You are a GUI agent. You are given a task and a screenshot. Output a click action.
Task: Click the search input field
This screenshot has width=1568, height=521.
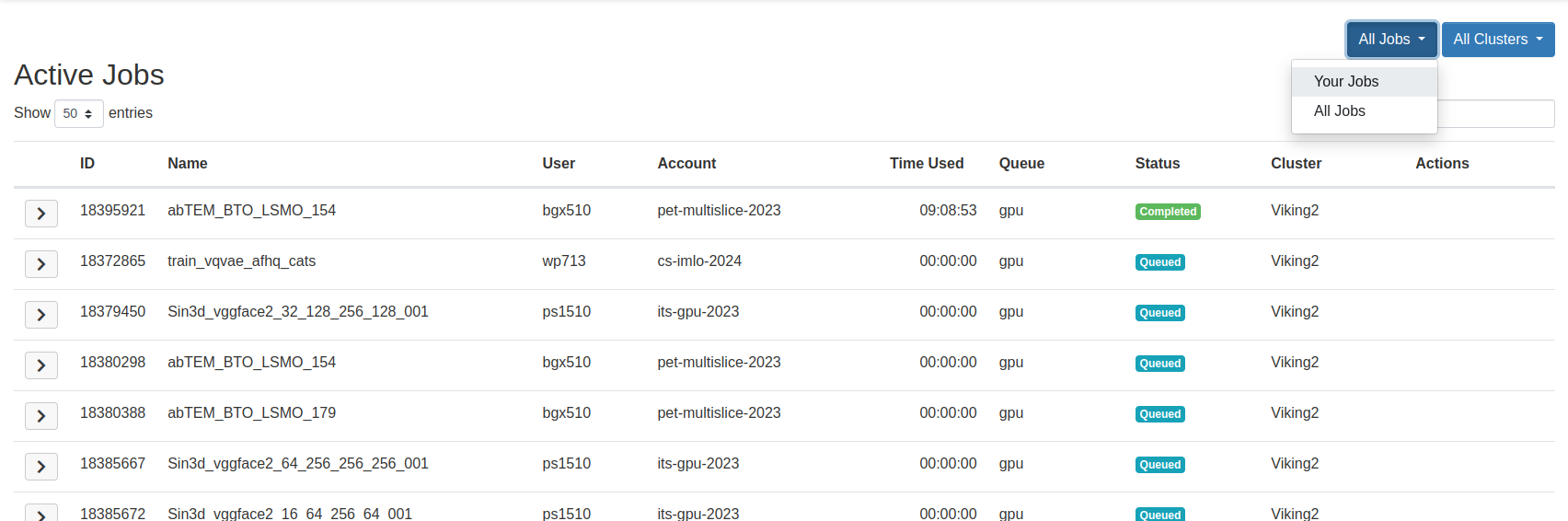tap(1495, 113)
